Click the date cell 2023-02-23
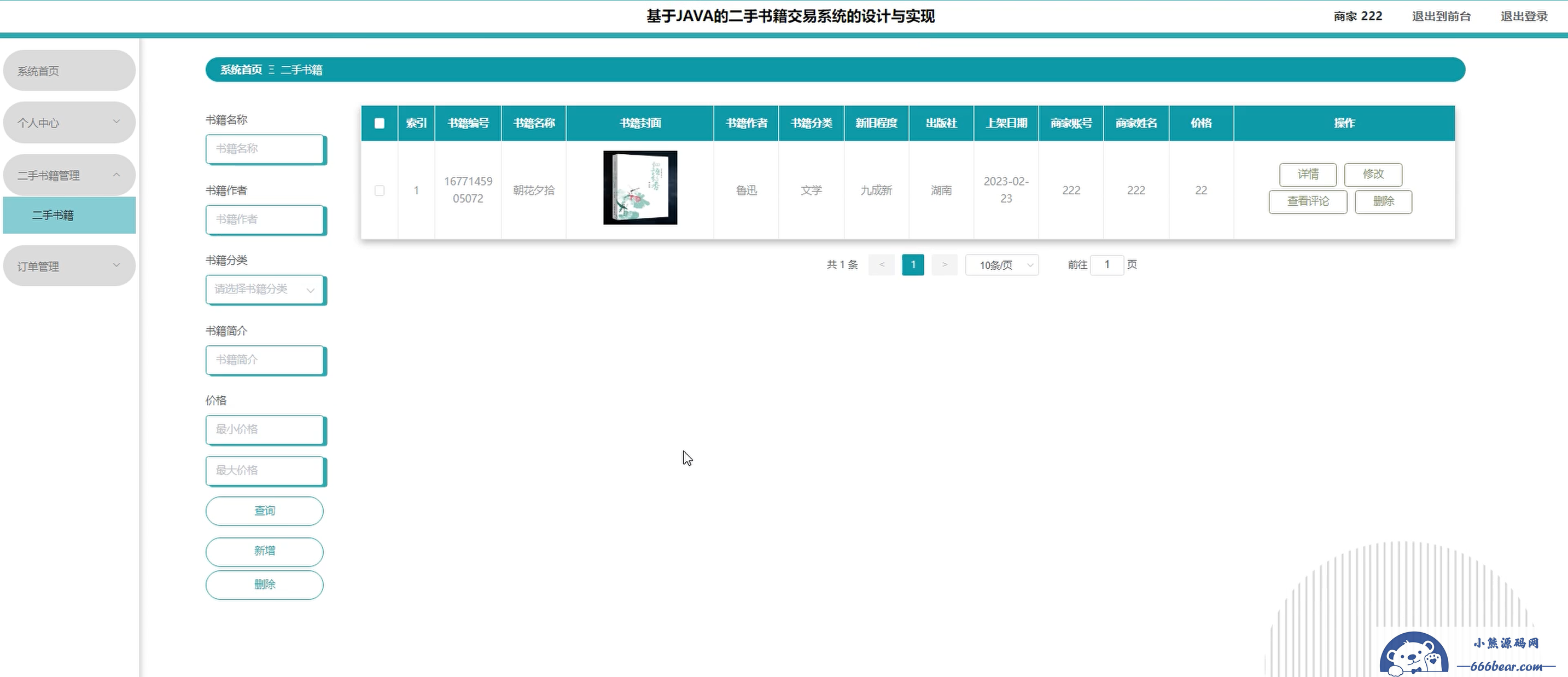This screenshot has height=677, width=1568. (x=1006, y=190)
